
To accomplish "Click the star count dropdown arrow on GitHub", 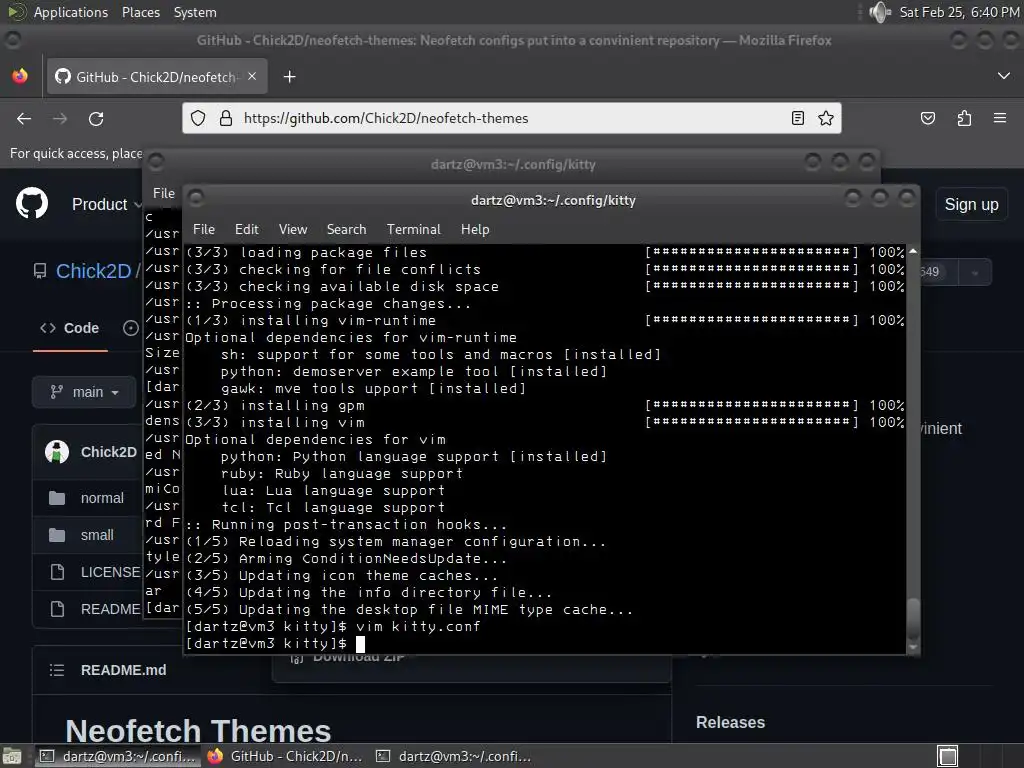I will point(975,272).
